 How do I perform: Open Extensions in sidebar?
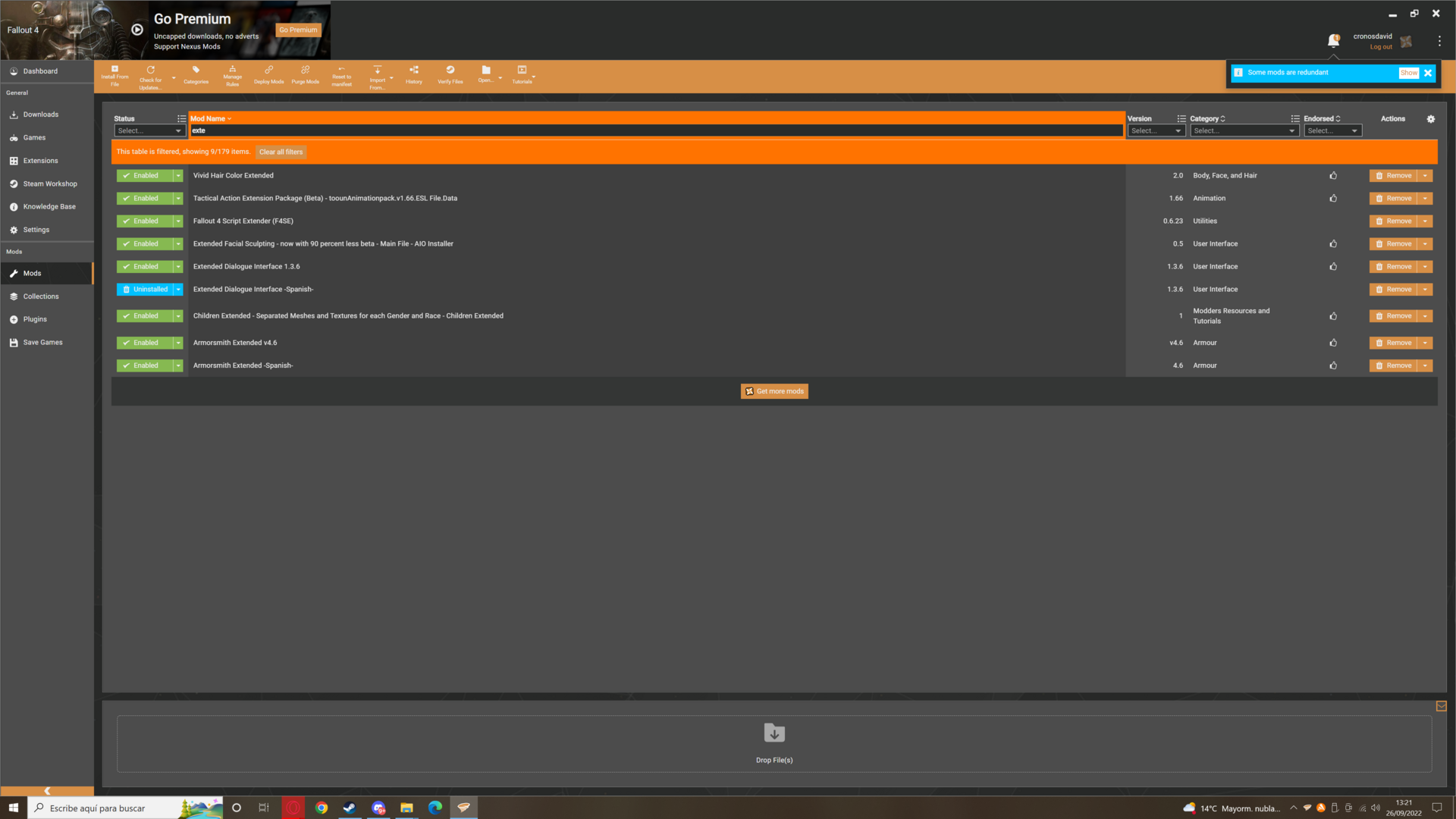[x=47, y=161]
